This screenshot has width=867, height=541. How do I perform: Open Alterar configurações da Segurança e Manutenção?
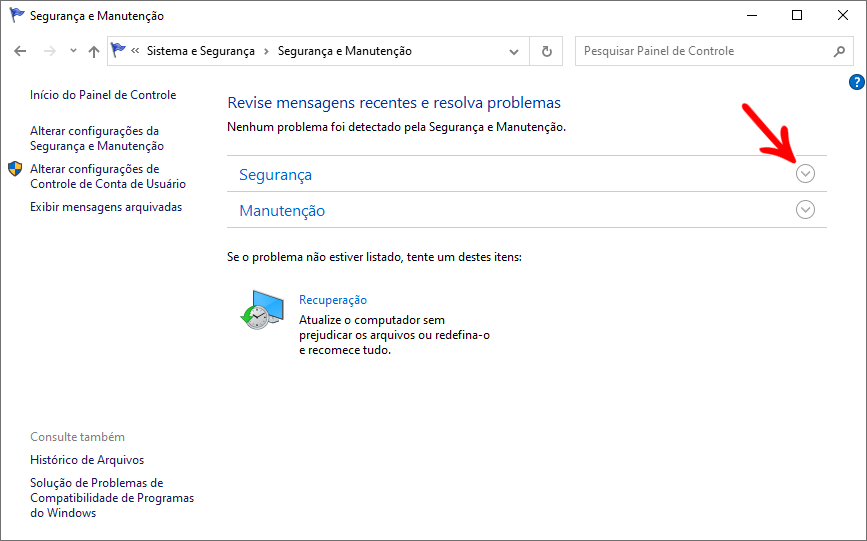(97, 138)
